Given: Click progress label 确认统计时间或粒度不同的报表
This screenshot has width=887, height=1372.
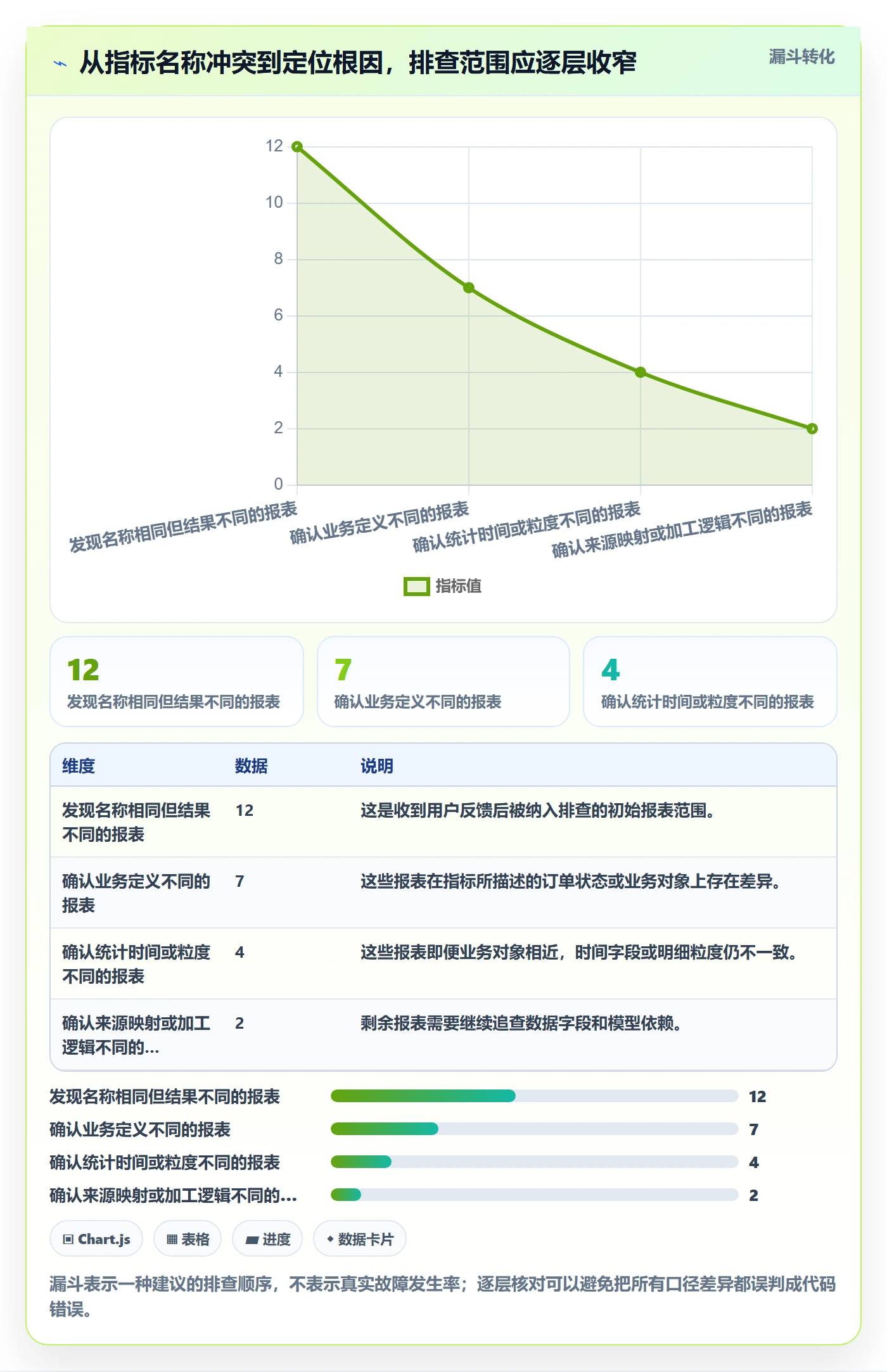Looking at the screenshot, I should 165,1162.
